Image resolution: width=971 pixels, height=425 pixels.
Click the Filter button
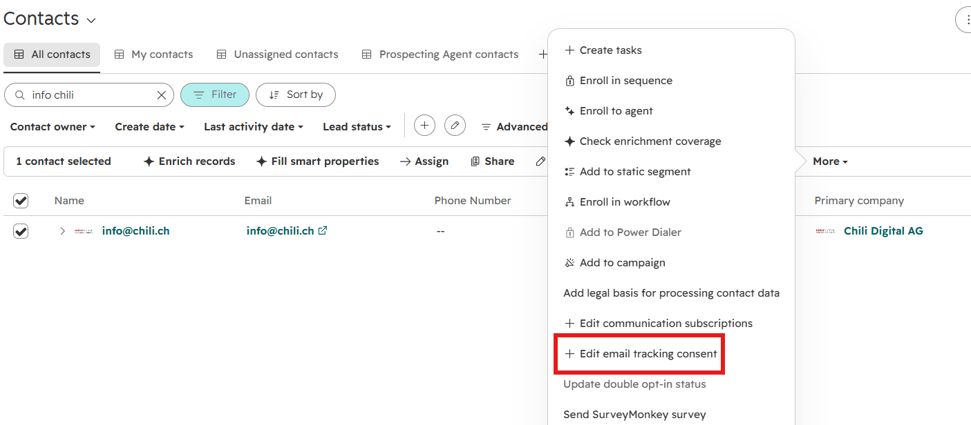click(x=215, y=95)
